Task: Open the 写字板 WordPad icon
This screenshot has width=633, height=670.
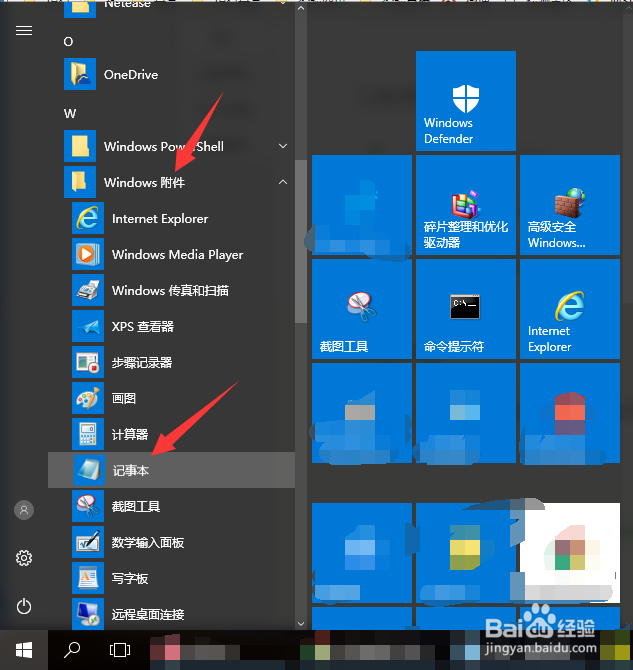Action: 88,578
